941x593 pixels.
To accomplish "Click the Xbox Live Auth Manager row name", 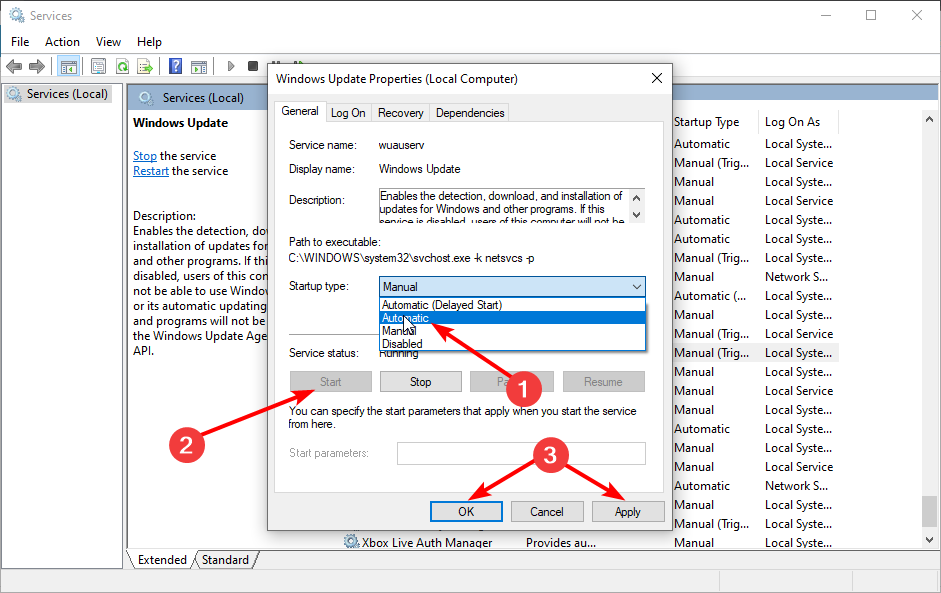I will 427,543.
